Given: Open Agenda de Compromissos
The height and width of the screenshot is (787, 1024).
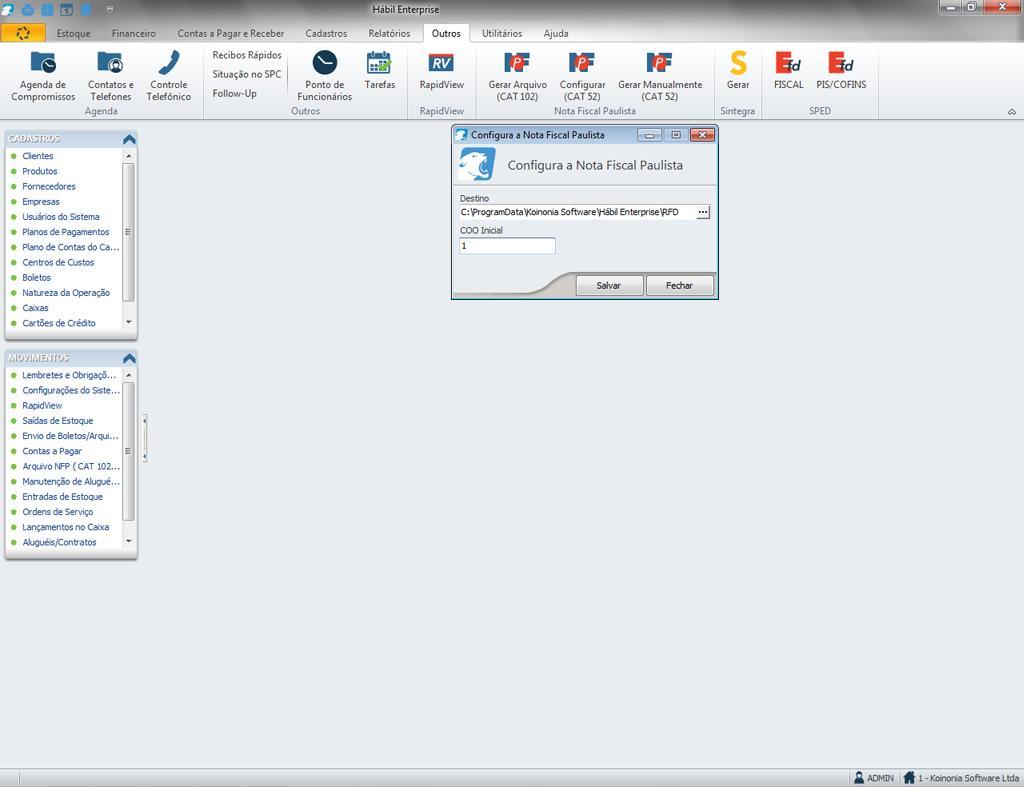Looking at the screenshot, I should (x=43, y=76).
